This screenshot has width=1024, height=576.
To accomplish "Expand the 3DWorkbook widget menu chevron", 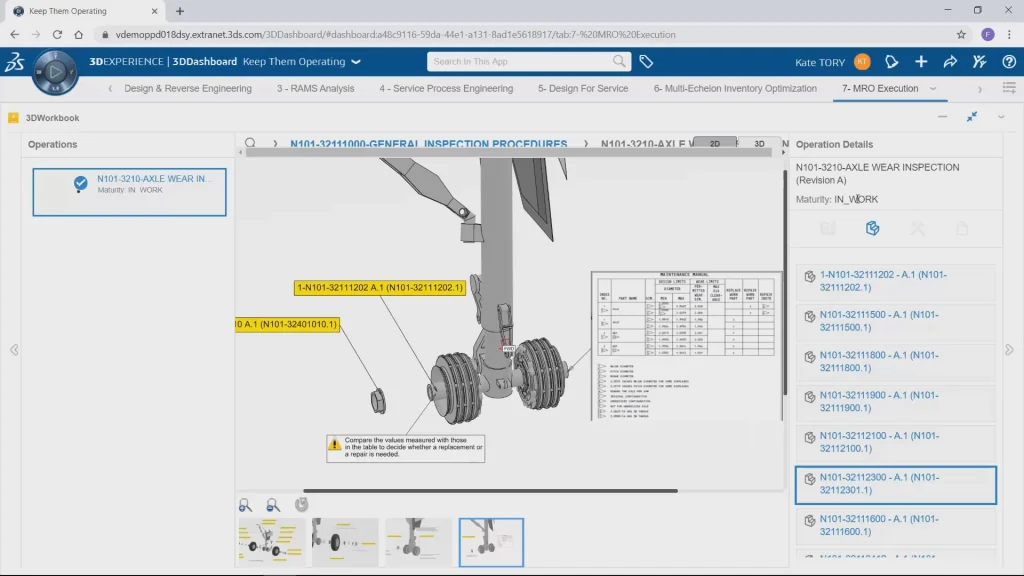I will 1001,117.
